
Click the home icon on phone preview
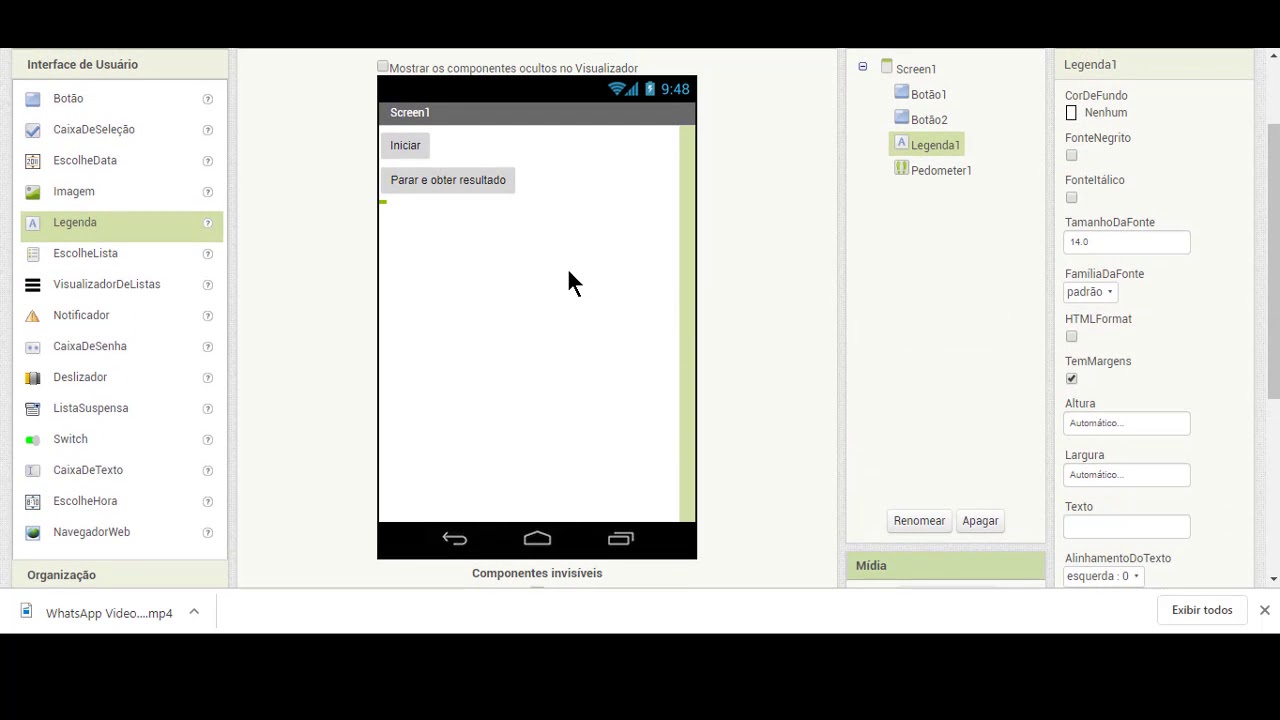point(537,539)
